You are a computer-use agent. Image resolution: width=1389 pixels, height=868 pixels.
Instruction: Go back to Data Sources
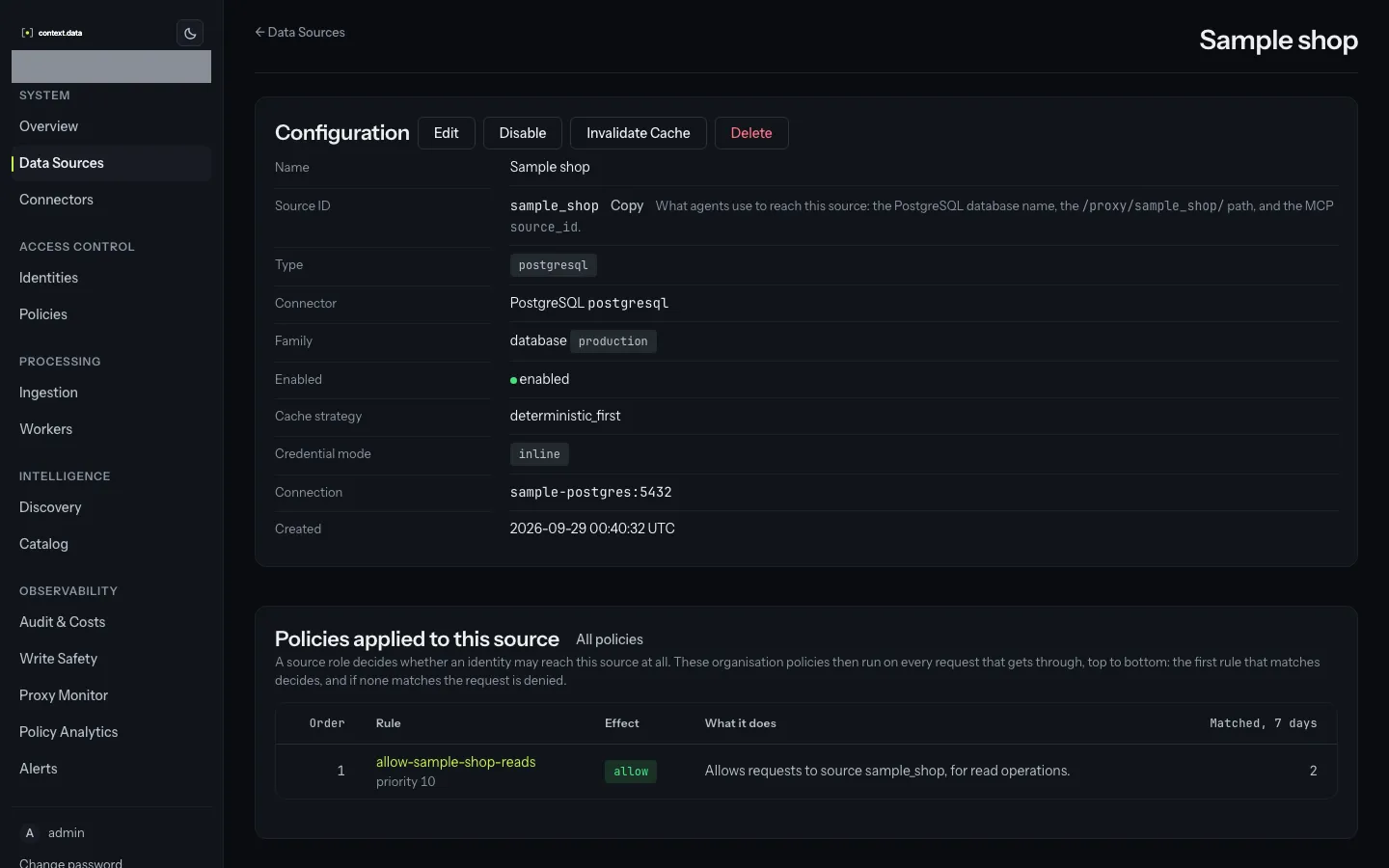(300, 32)
